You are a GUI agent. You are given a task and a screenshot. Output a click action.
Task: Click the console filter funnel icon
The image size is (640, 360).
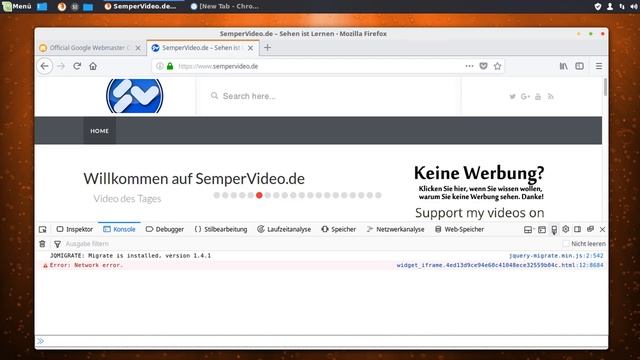point(58,244)
